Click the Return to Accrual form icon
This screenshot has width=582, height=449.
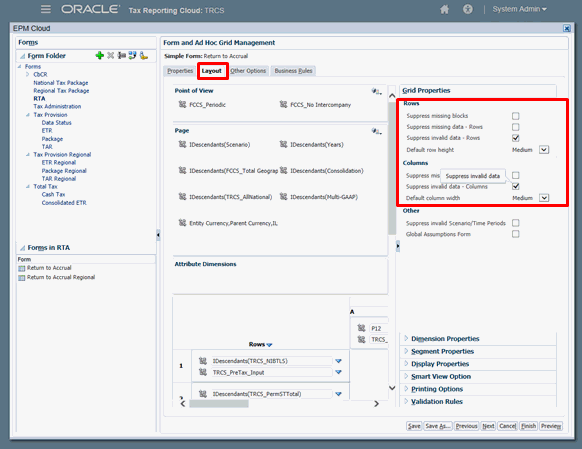tap(22, 268)
